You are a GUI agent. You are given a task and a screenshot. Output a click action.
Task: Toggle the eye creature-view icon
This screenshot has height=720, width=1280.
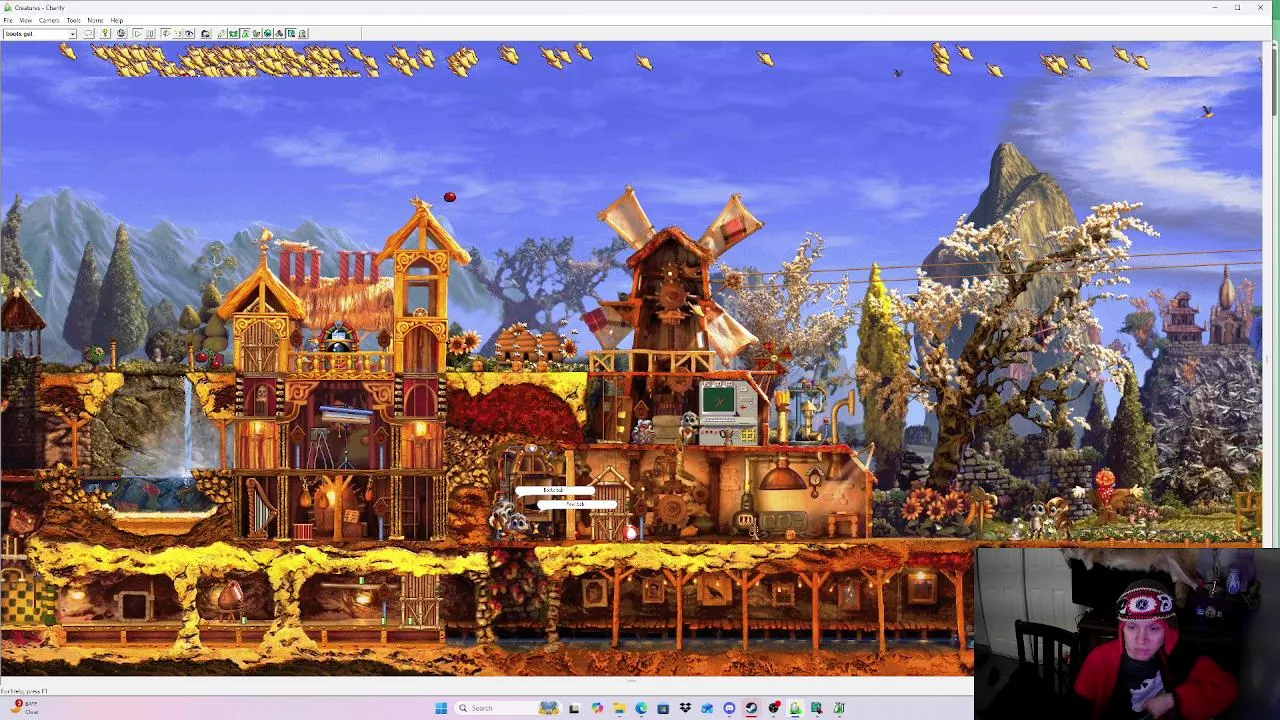click(189, 34)
